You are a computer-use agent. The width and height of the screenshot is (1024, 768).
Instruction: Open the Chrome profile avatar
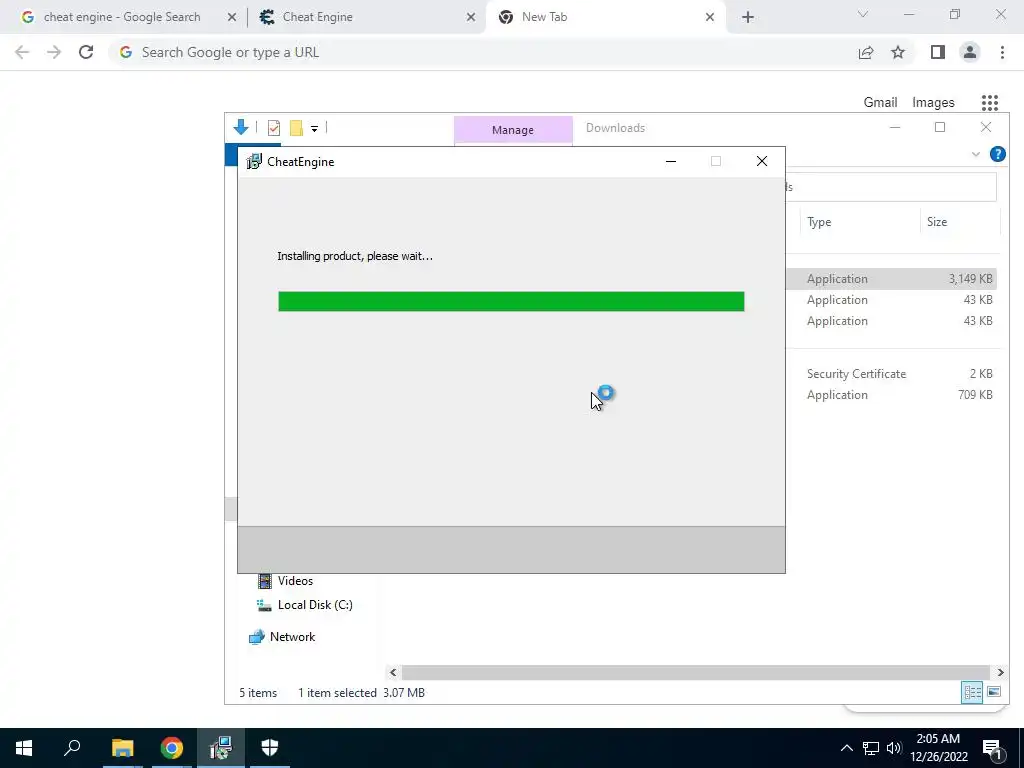pos(970,52)
